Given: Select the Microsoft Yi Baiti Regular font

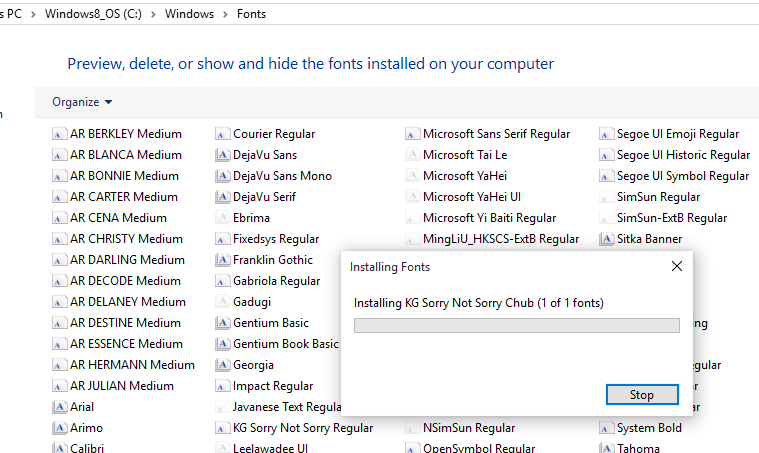Looking at the screenshot, I should (489, 218).
